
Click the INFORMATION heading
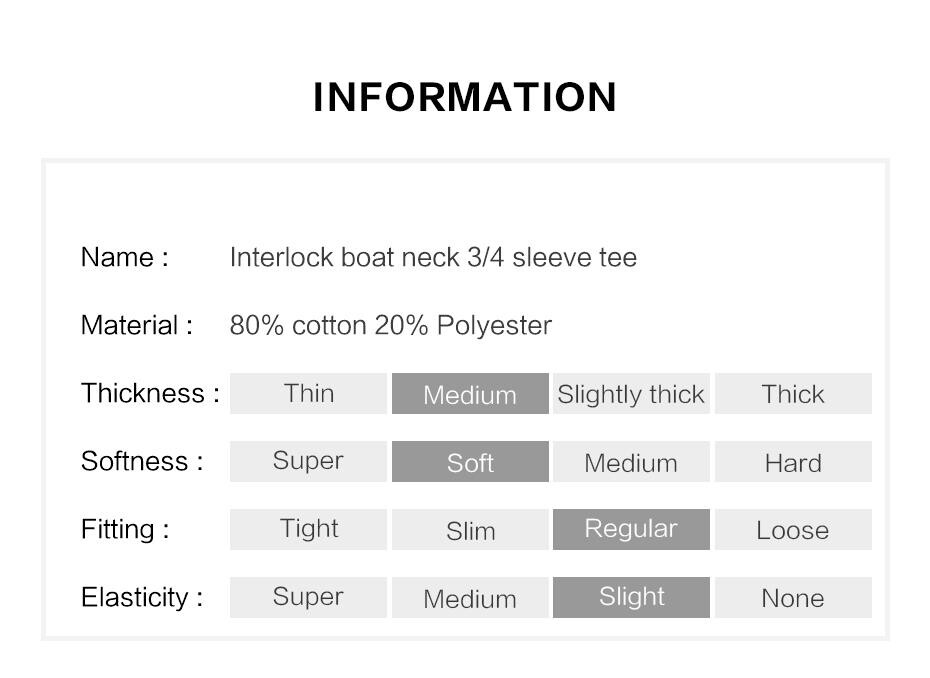tap(465, 97)
